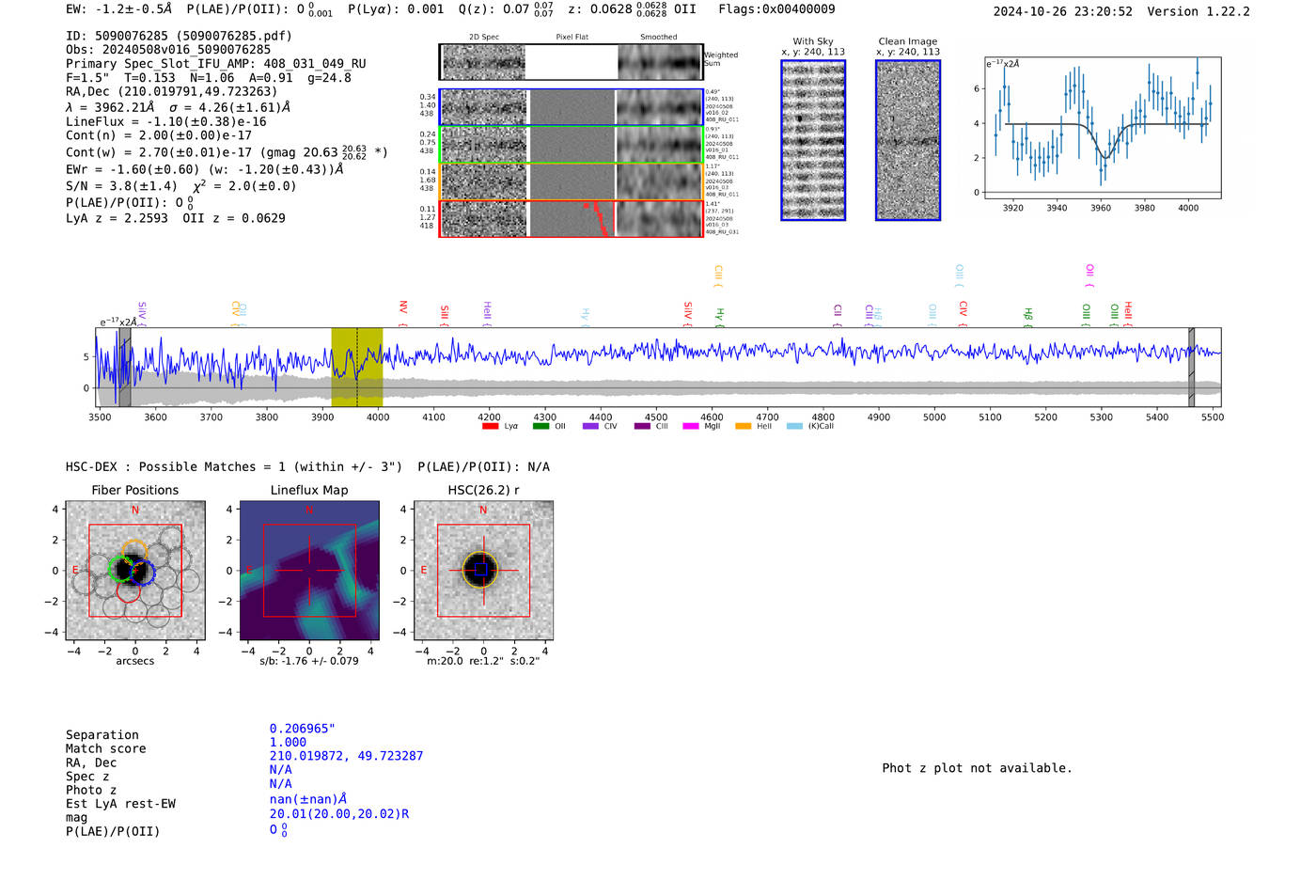The image size is (1316, 896).
Task: Click the HSC(26.2) r cutout image
Action: (x=483, y=571)
